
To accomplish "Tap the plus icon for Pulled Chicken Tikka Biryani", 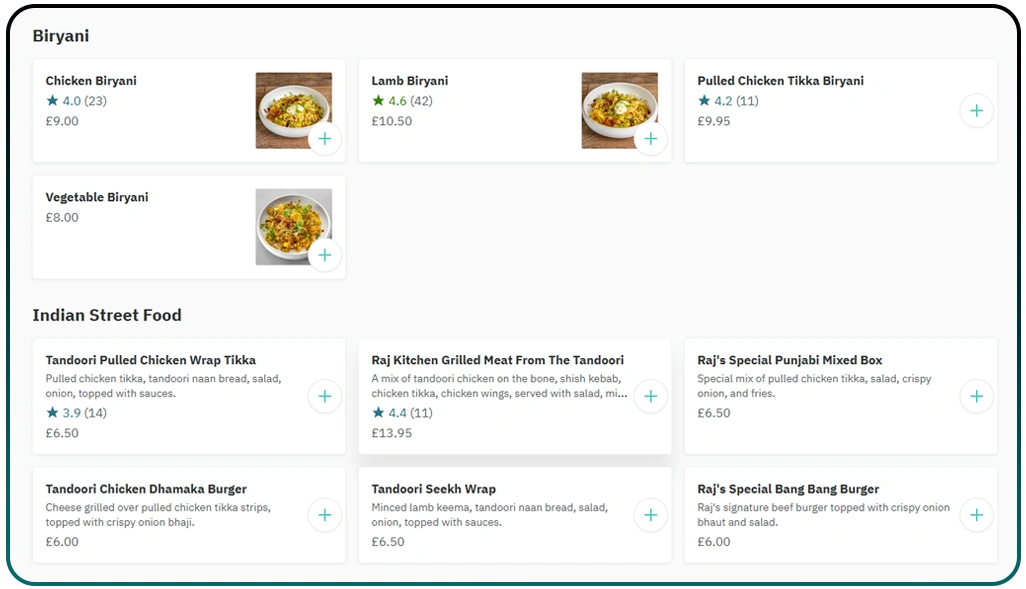I will [976, 111].
